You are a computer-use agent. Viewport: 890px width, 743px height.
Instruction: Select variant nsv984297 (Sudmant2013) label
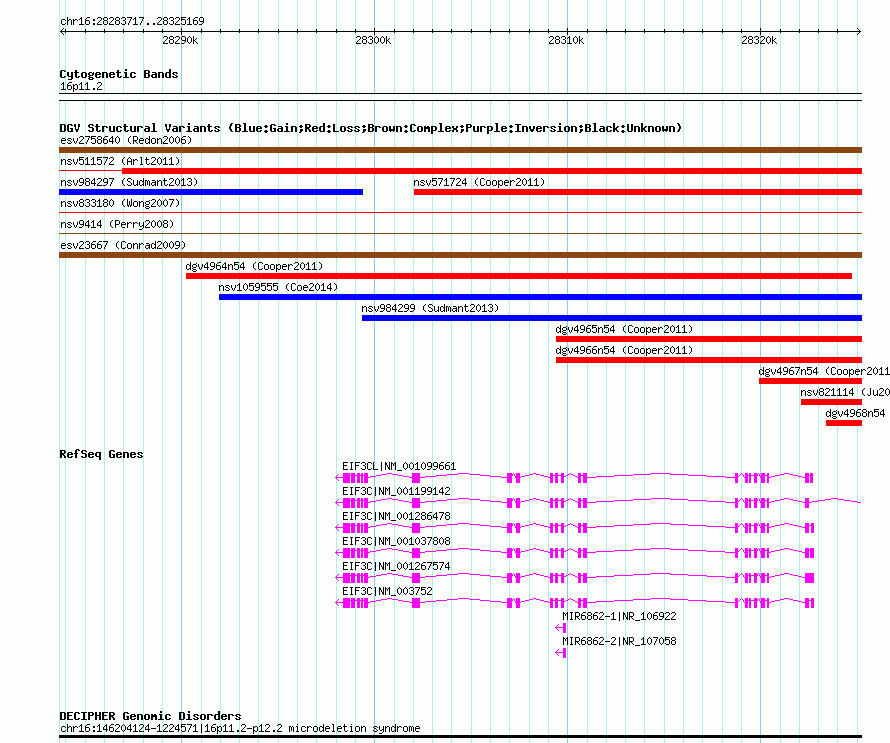click(x=129, y=182)
